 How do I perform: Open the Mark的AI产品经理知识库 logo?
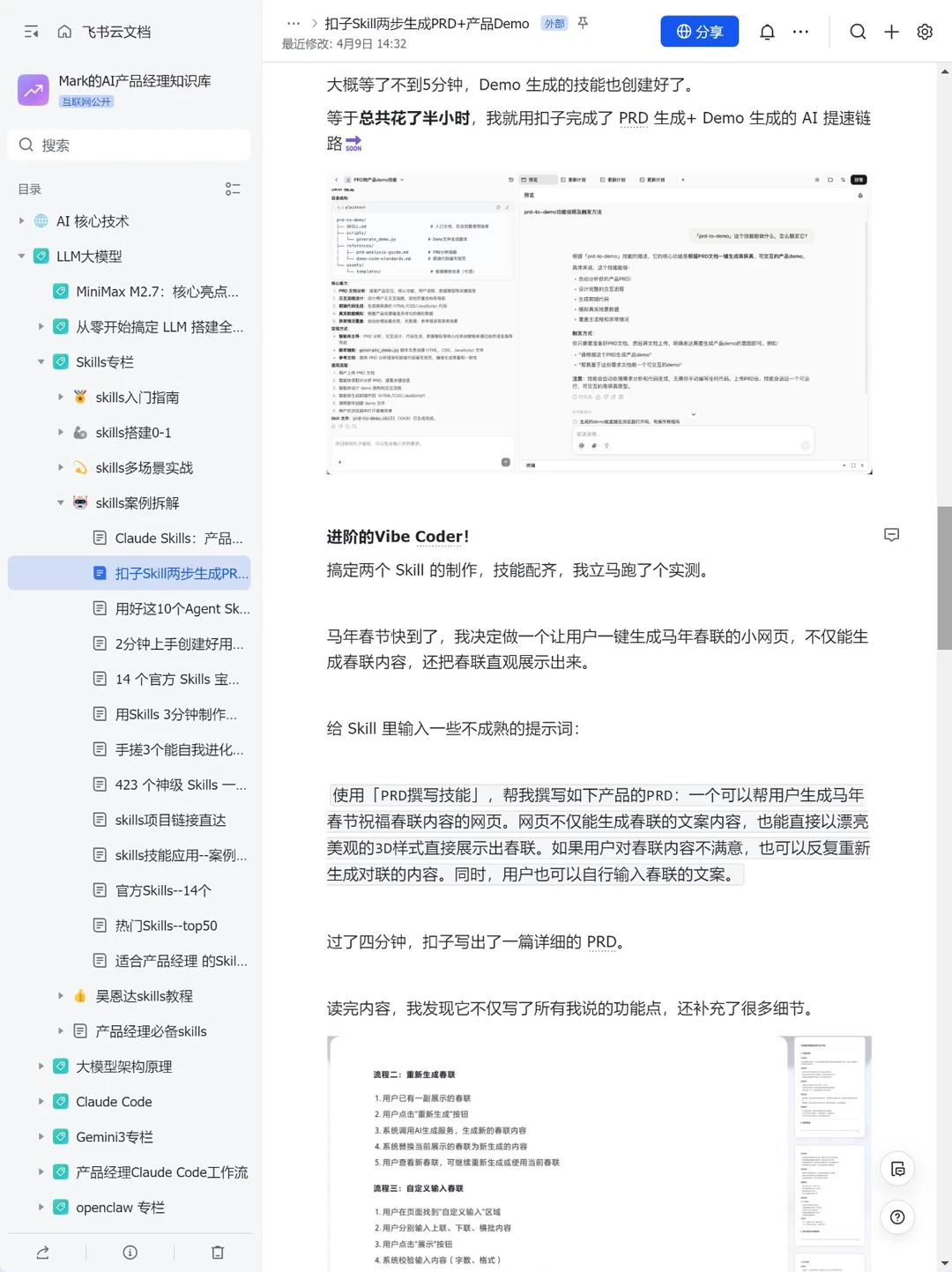pos(33,90)
